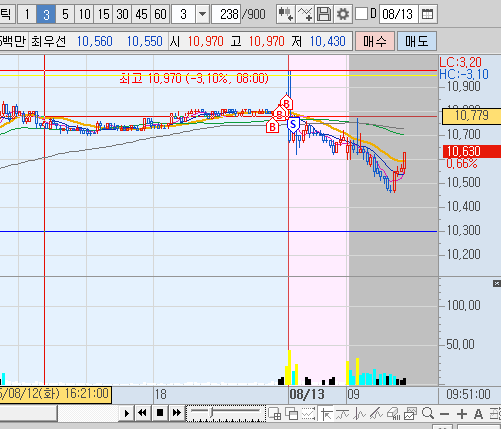This screenshot has width=501, height=429.
Task: Click the plus zoom-in icon
Action: [462, 414]
